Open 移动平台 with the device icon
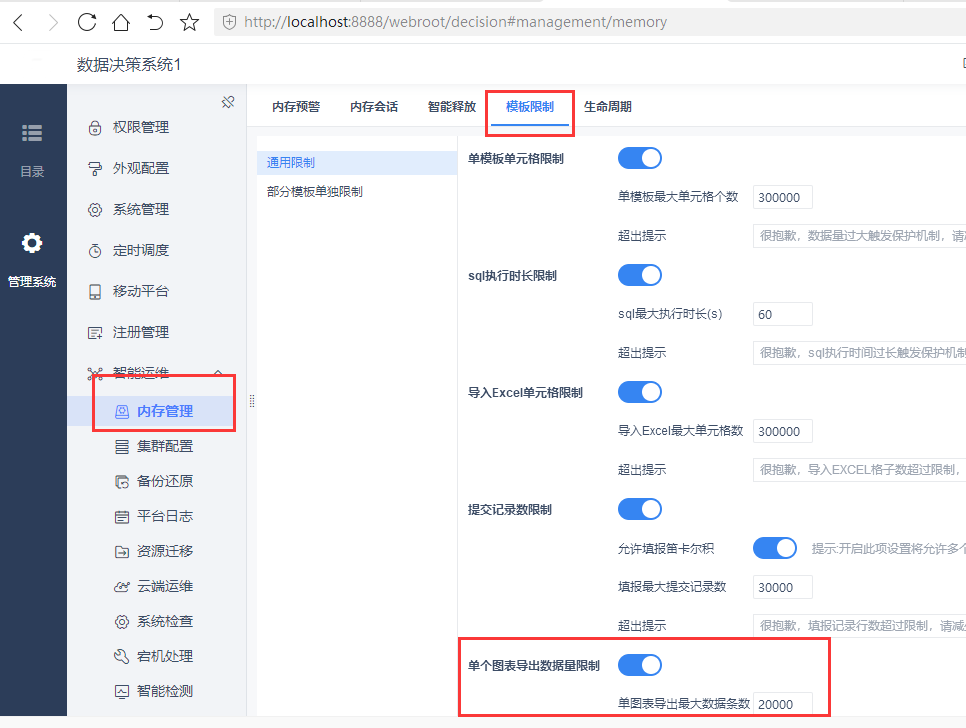Screen dimensions: 966x728 click(95, 291)
